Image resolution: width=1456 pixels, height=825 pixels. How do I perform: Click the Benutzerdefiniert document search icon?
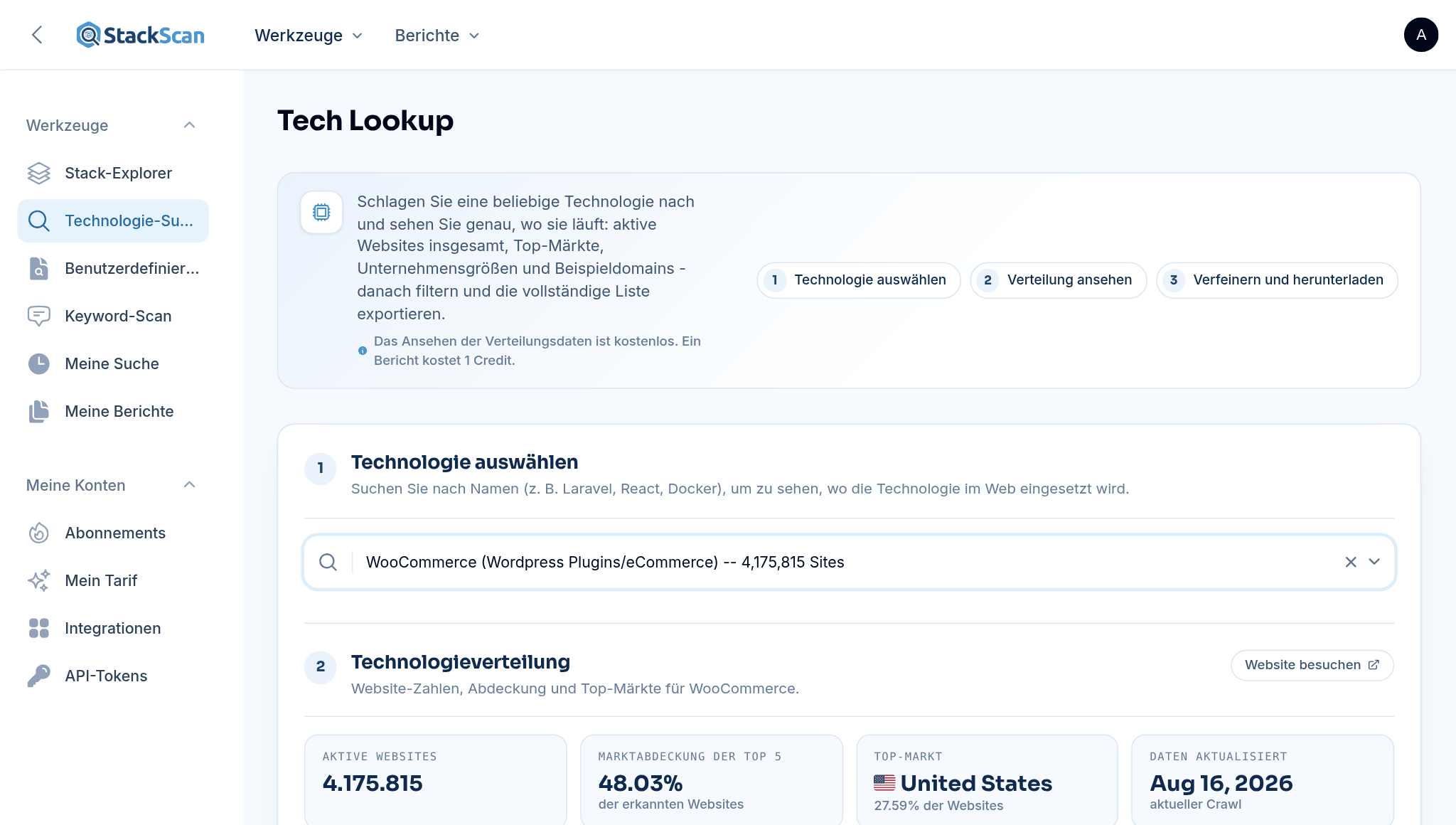pos(39,268)
